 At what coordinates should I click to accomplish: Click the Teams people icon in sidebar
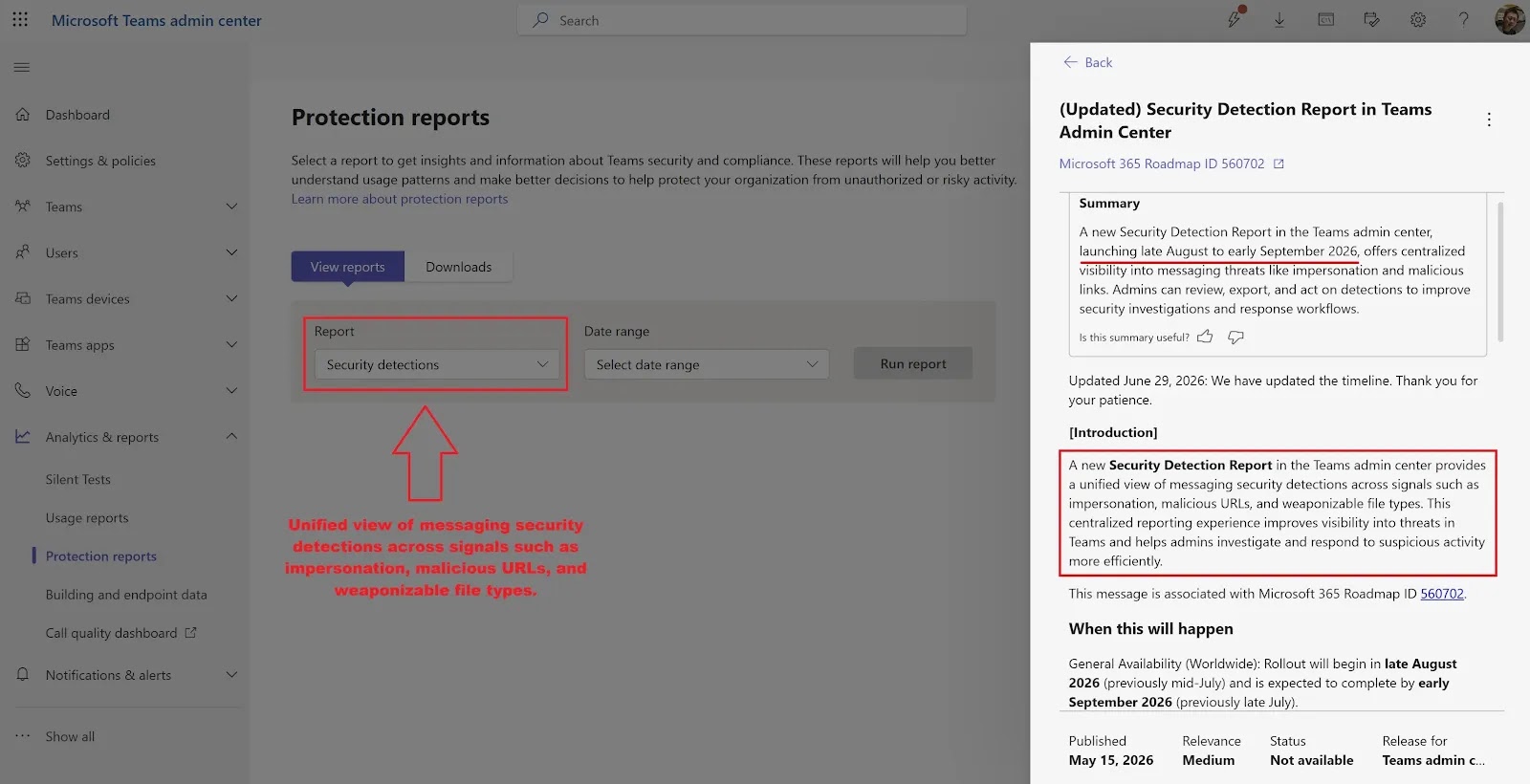[23, 206]
